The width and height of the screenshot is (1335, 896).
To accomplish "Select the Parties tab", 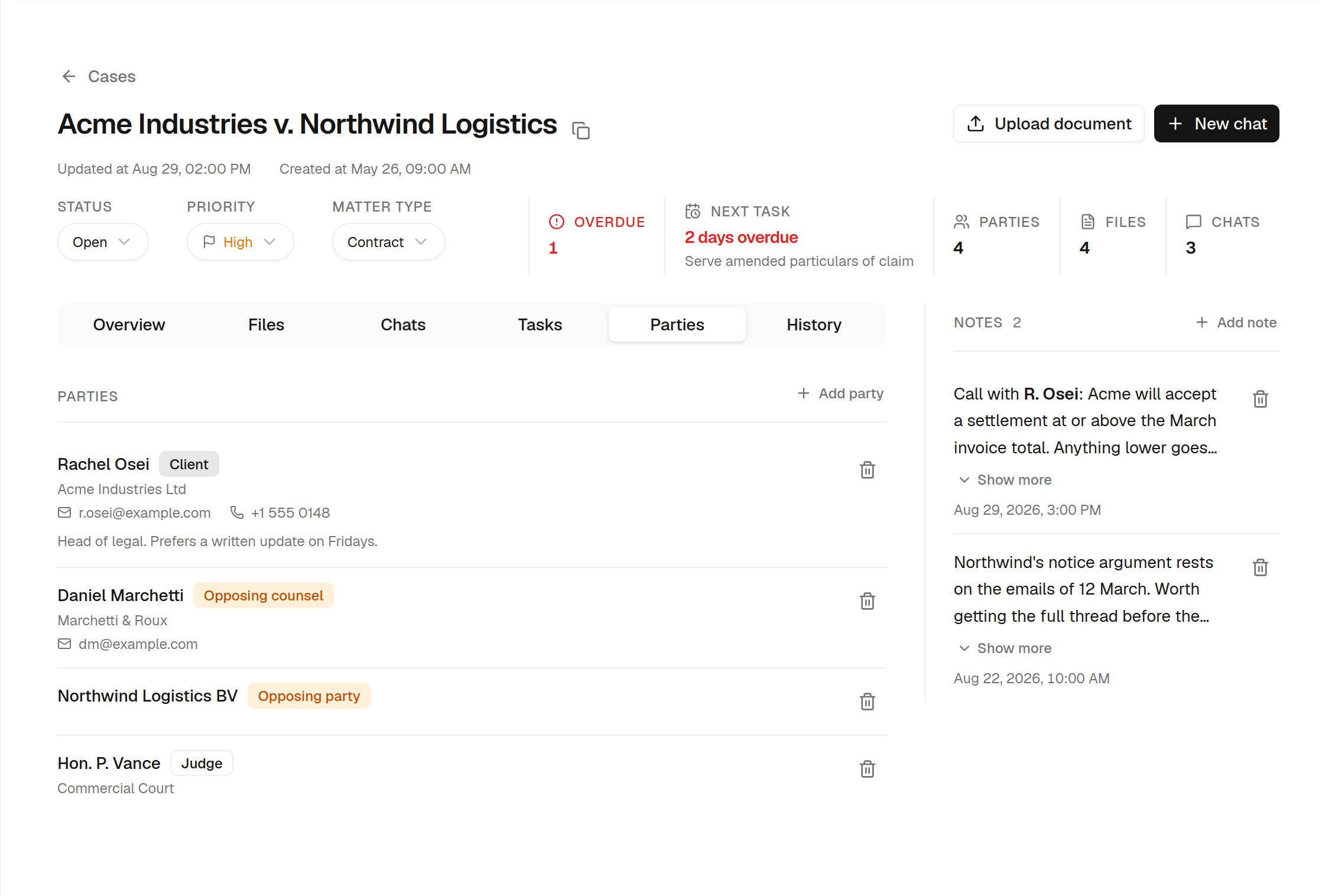I will tap(677, 324).
